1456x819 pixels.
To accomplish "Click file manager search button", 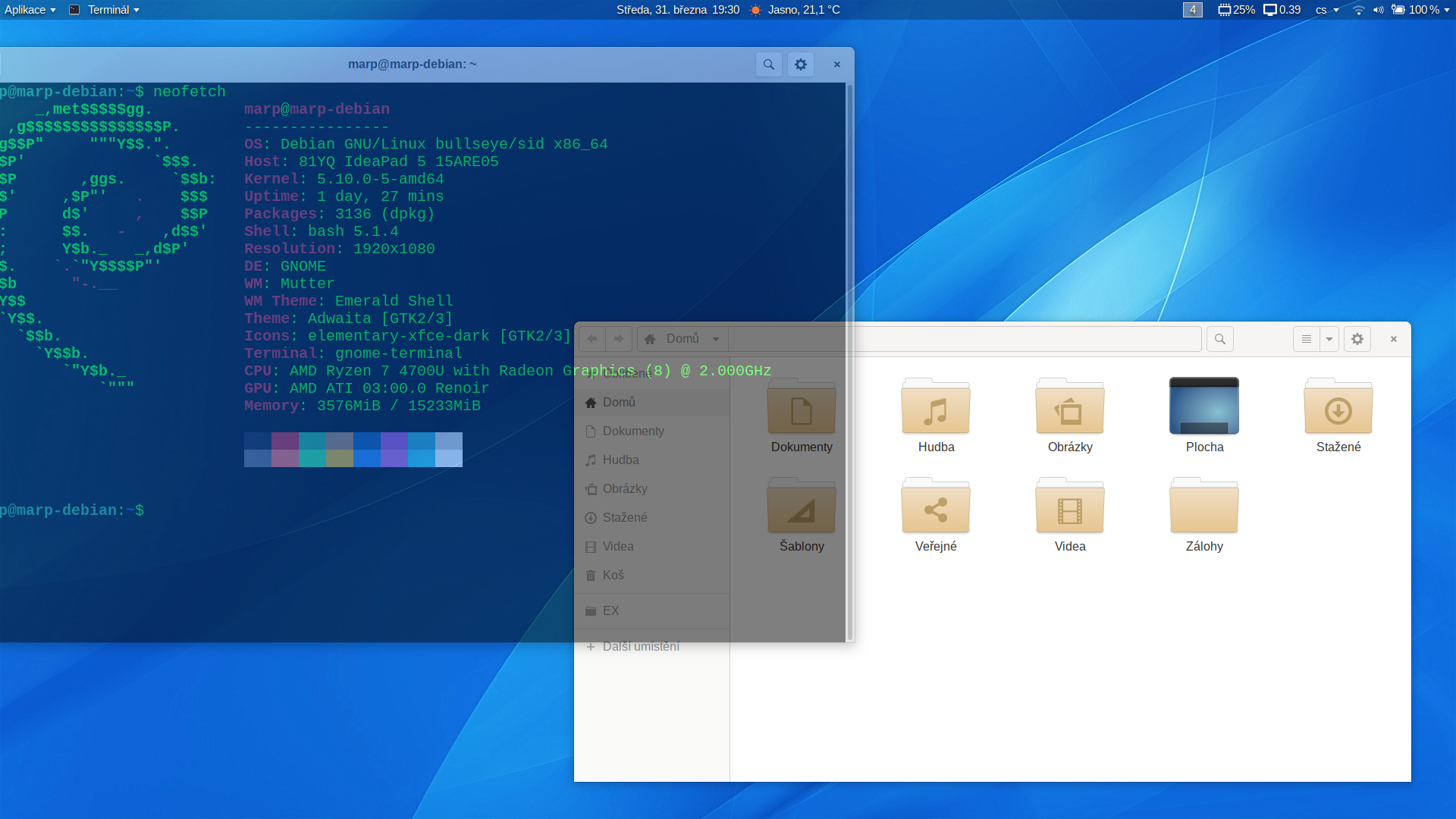I will (1219, 339).
